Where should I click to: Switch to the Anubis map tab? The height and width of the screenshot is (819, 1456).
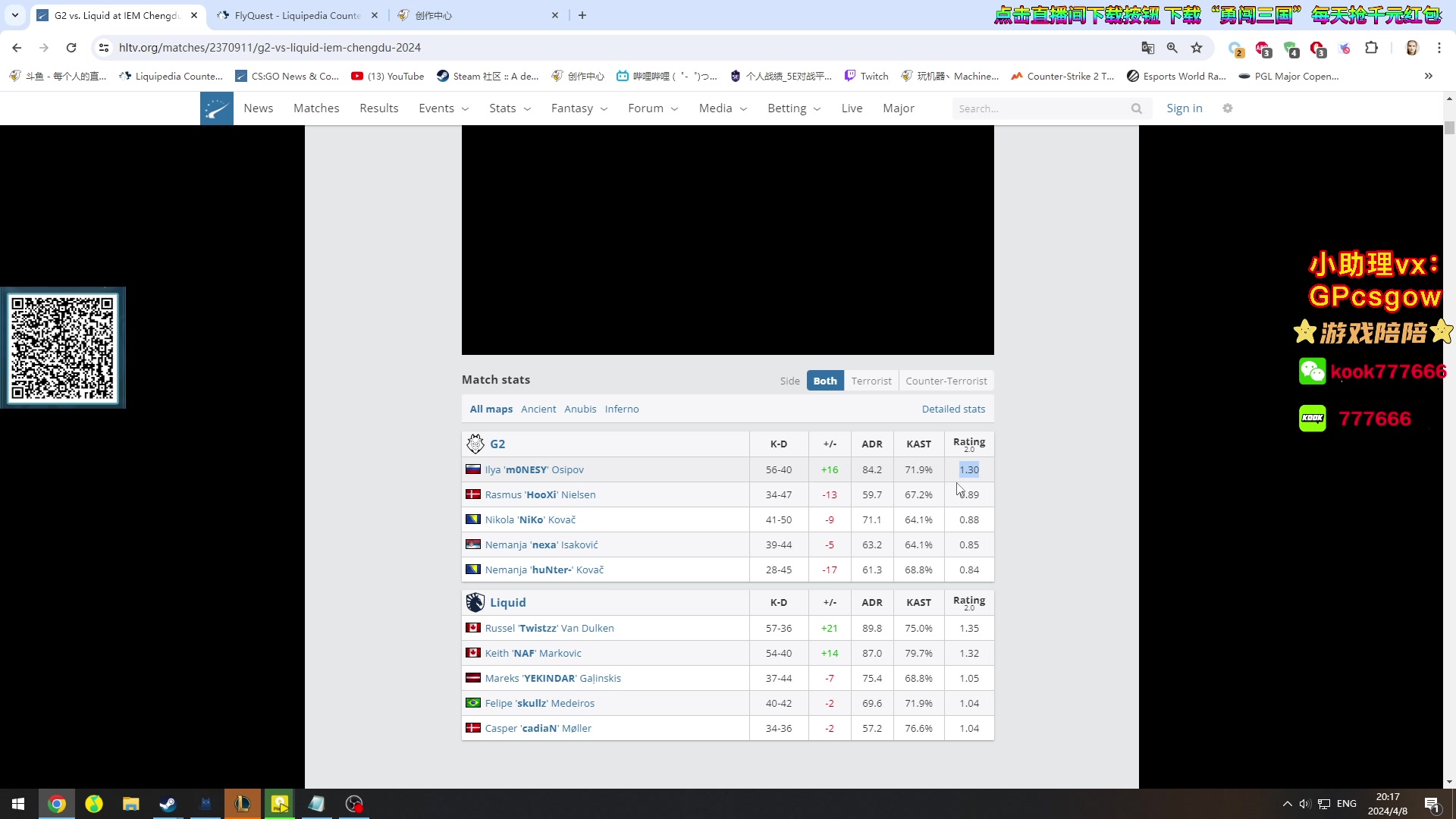click(580, 409)
